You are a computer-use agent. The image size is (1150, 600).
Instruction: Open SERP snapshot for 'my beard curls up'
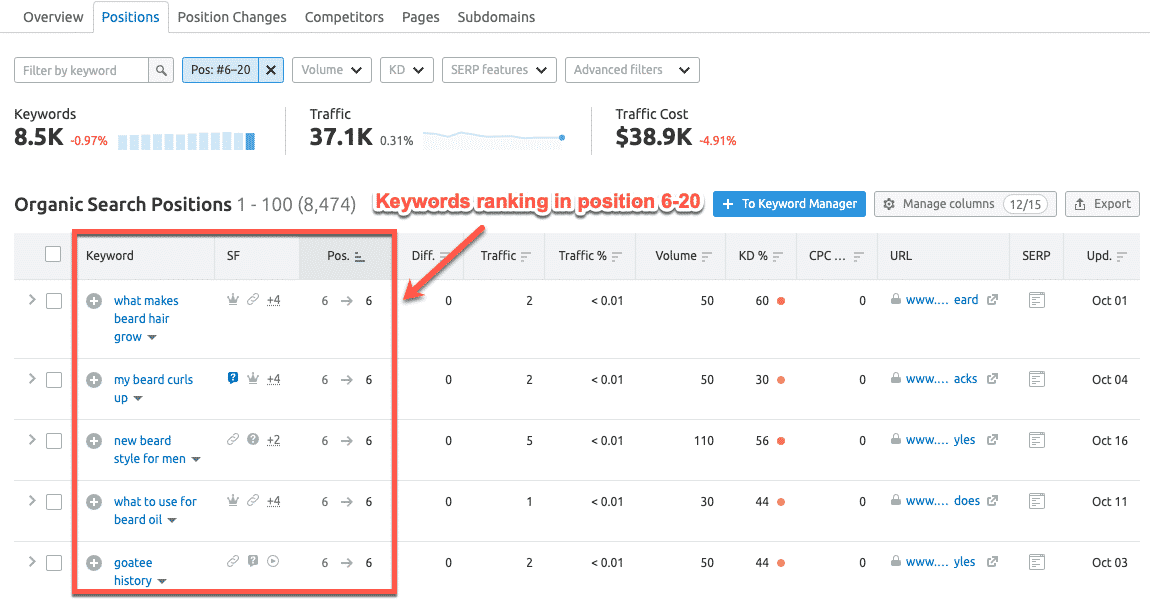(x=1036, y=379)
